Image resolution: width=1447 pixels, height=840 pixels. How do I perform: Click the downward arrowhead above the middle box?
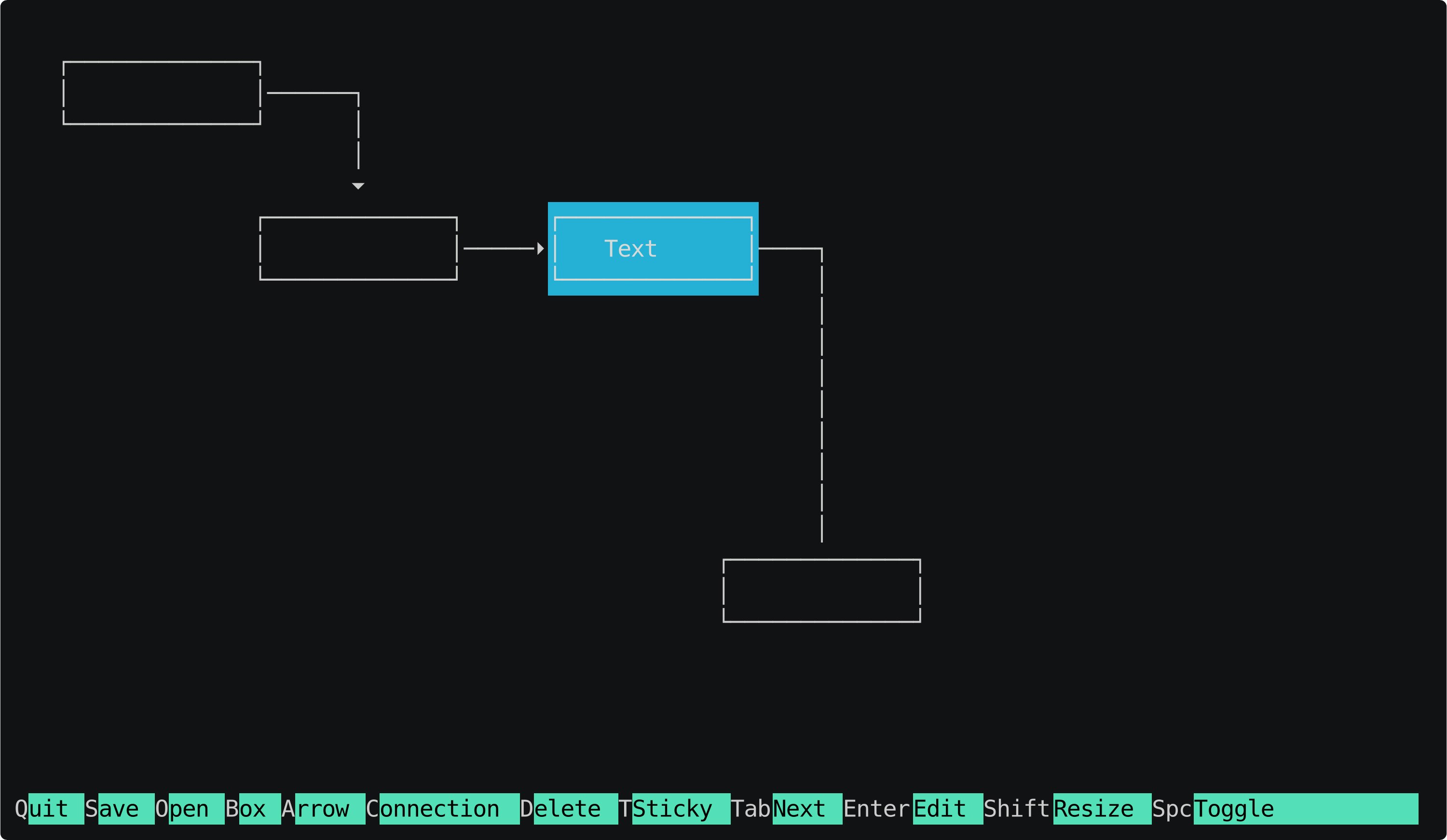point(358,186)
